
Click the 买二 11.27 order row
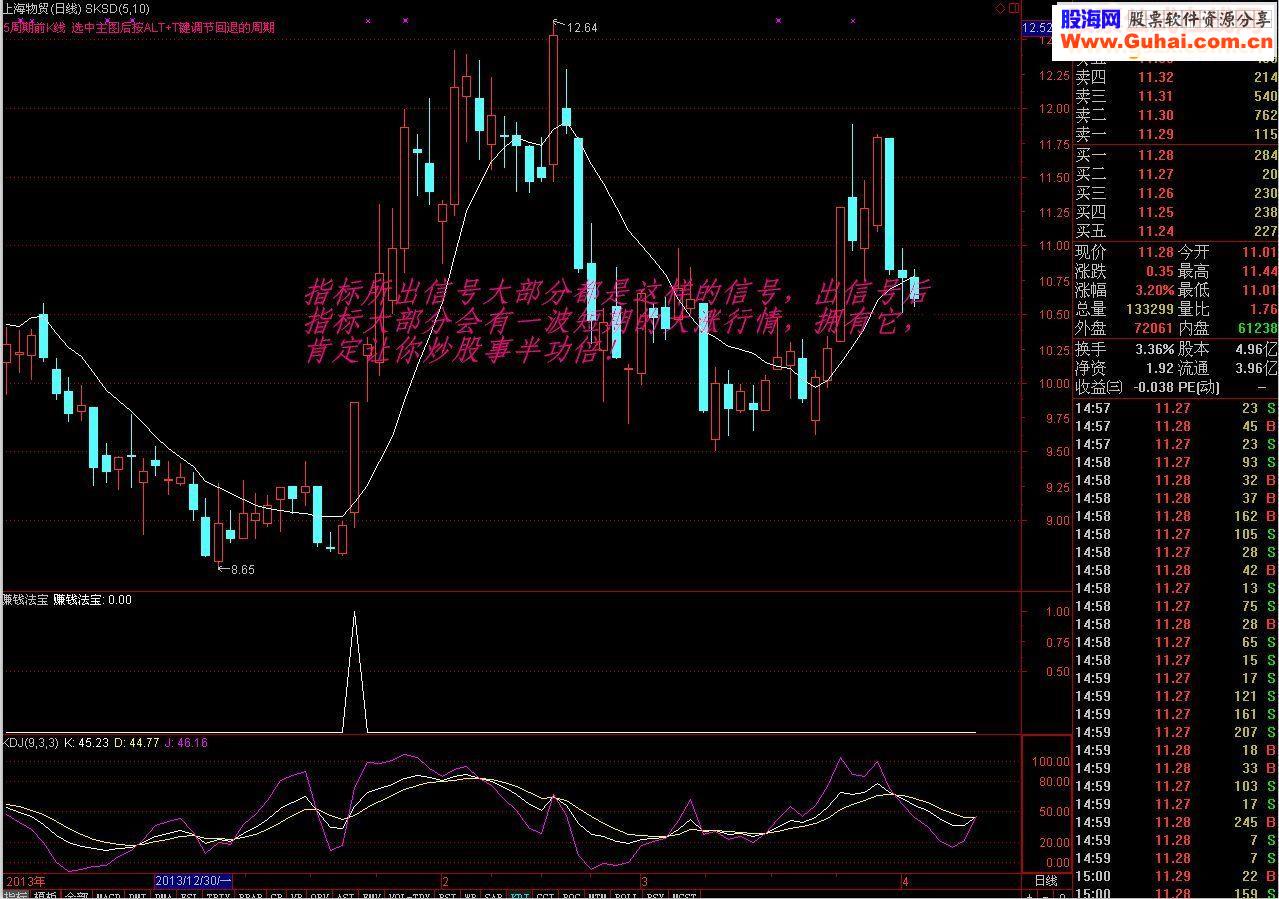pos(1176,174)
